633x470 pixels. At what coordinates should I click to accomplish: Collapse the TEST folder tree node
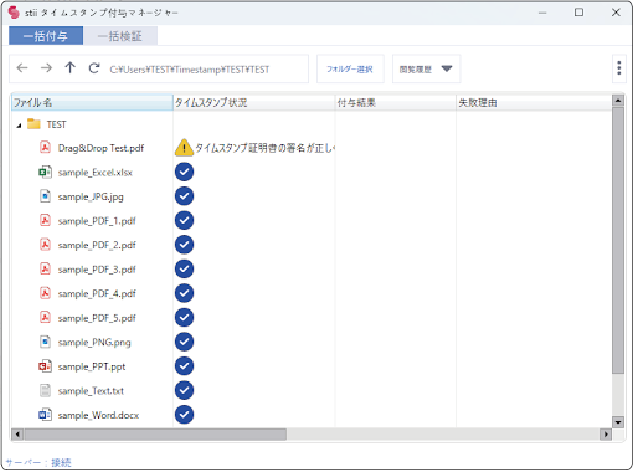click(x=19, y=124)
